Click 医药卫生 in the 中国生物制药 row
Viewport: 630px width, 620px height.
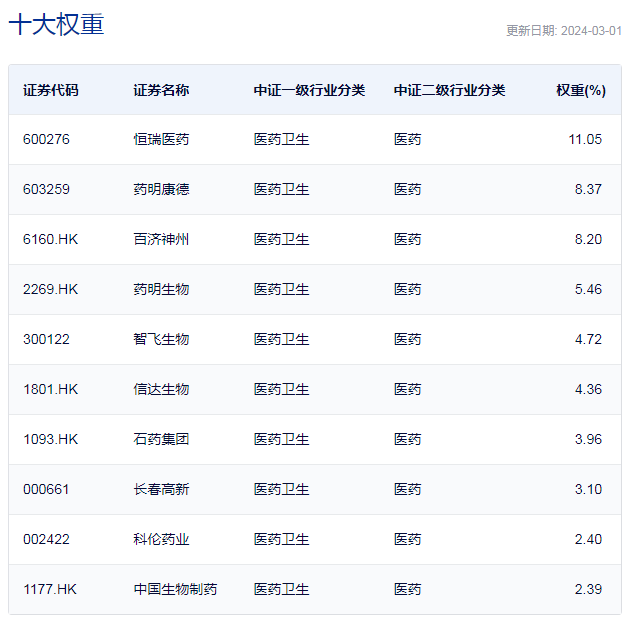point(281,589)
